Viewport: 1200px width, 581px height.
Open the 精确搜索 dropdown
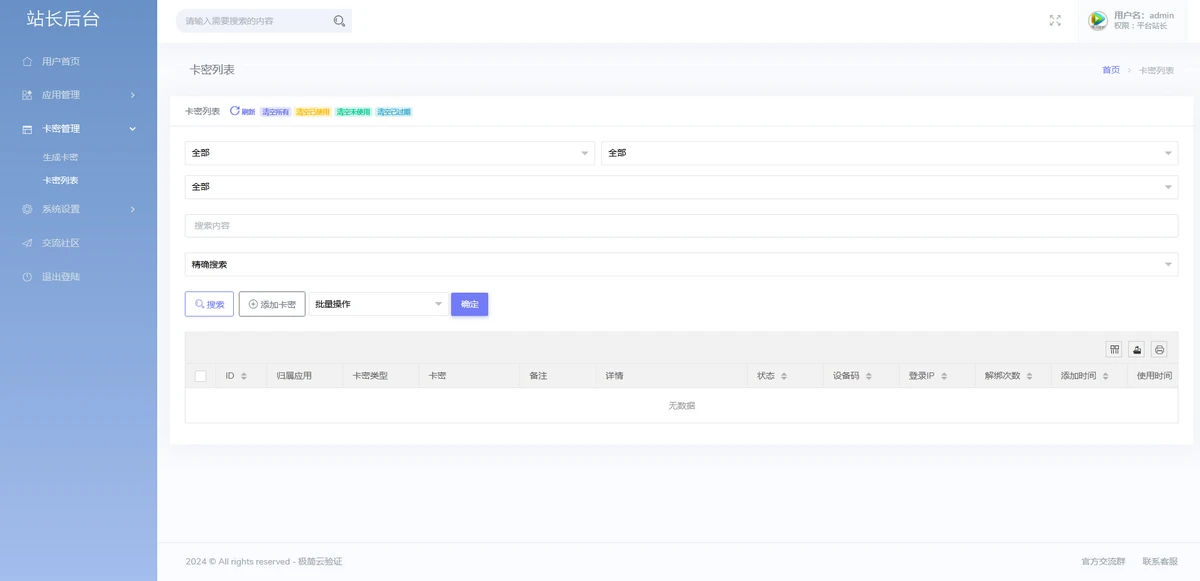pos(681,265)
